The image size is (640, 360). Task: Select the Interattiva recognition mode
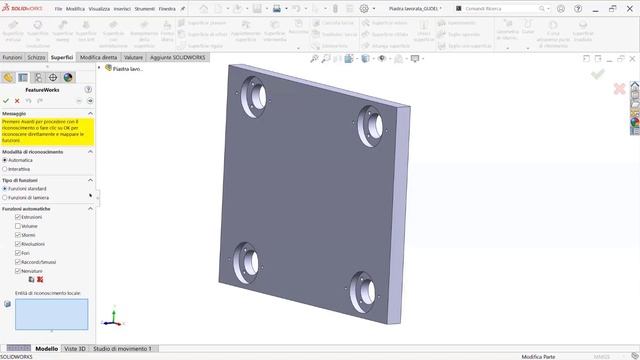pyautogui.click(x=5, y=169)
